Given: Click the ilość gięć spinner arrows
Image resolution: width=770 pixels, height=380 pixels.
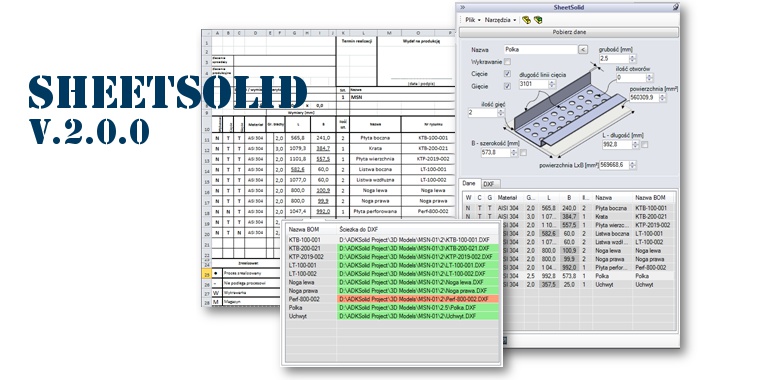Looking at the screenshot, I should pyautogui.click(x=500, y=113).
